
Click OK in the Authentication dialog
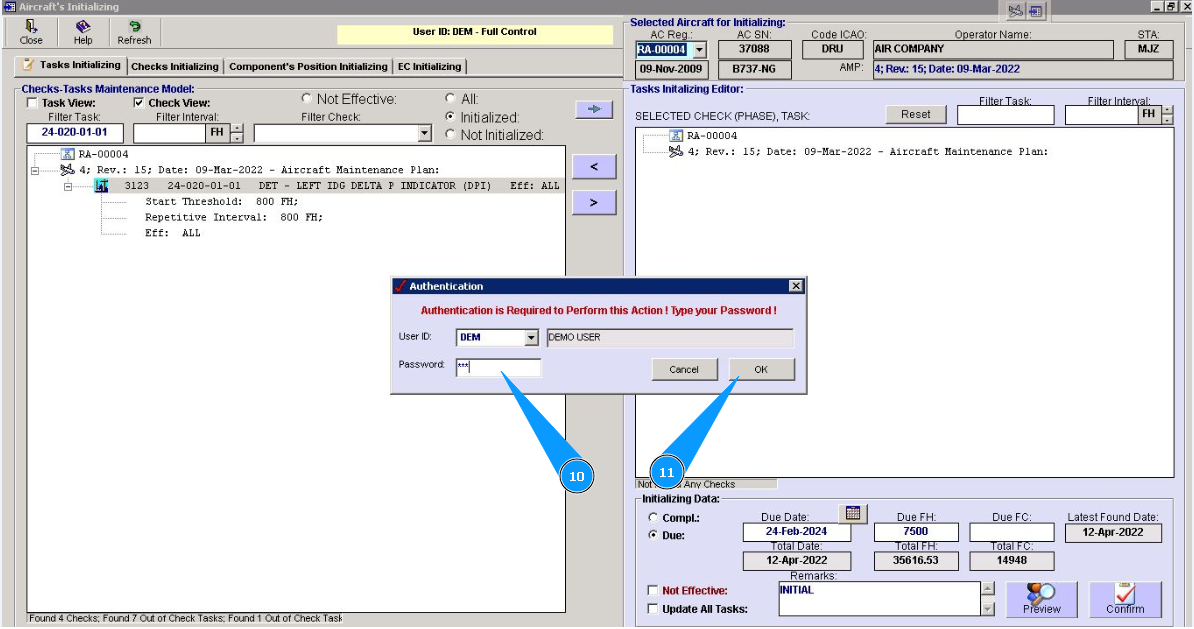click(x=761, y=369)
